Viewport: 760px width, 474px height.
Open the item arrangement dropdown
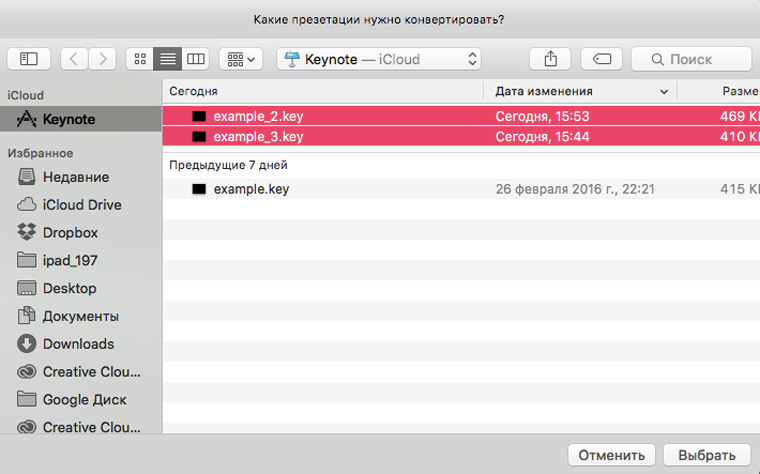240,59
